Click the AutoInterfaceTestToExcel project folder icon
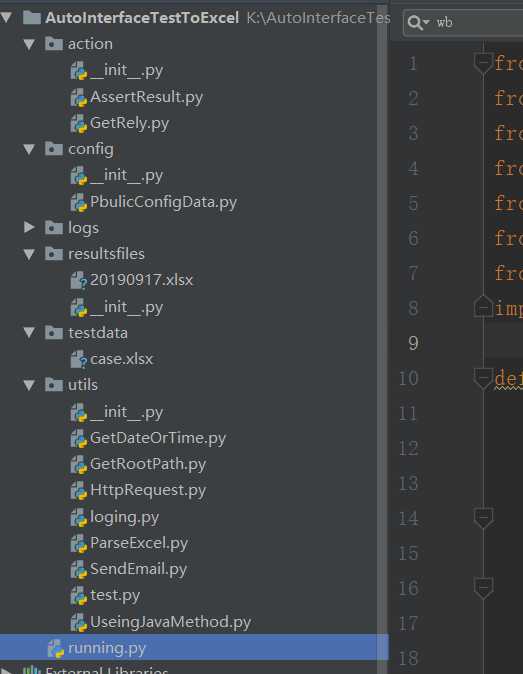The image size is (523, 674). pos(31,18)
